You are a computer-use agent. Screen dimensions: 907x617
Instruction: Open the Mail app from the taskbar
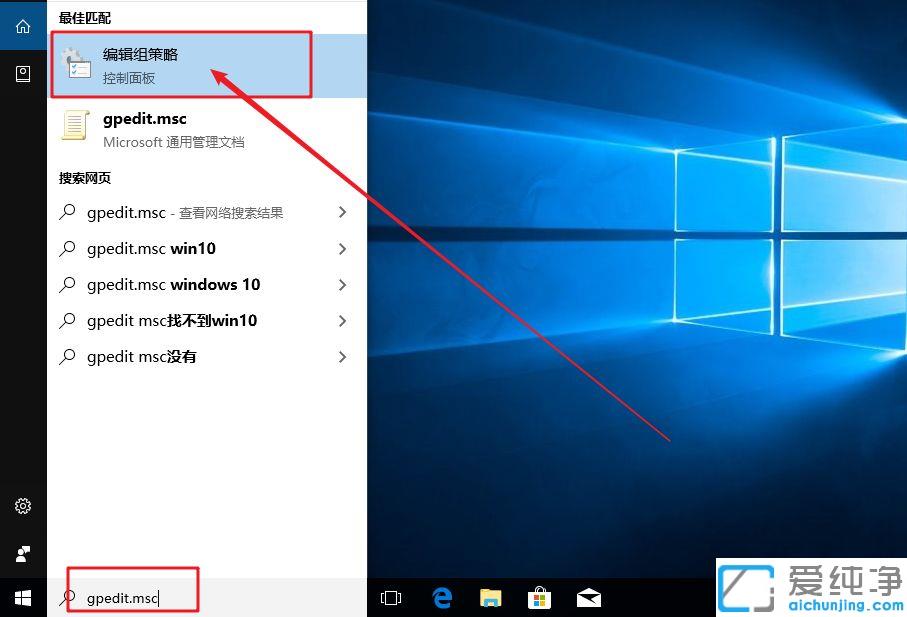click(x=588, y=597)
